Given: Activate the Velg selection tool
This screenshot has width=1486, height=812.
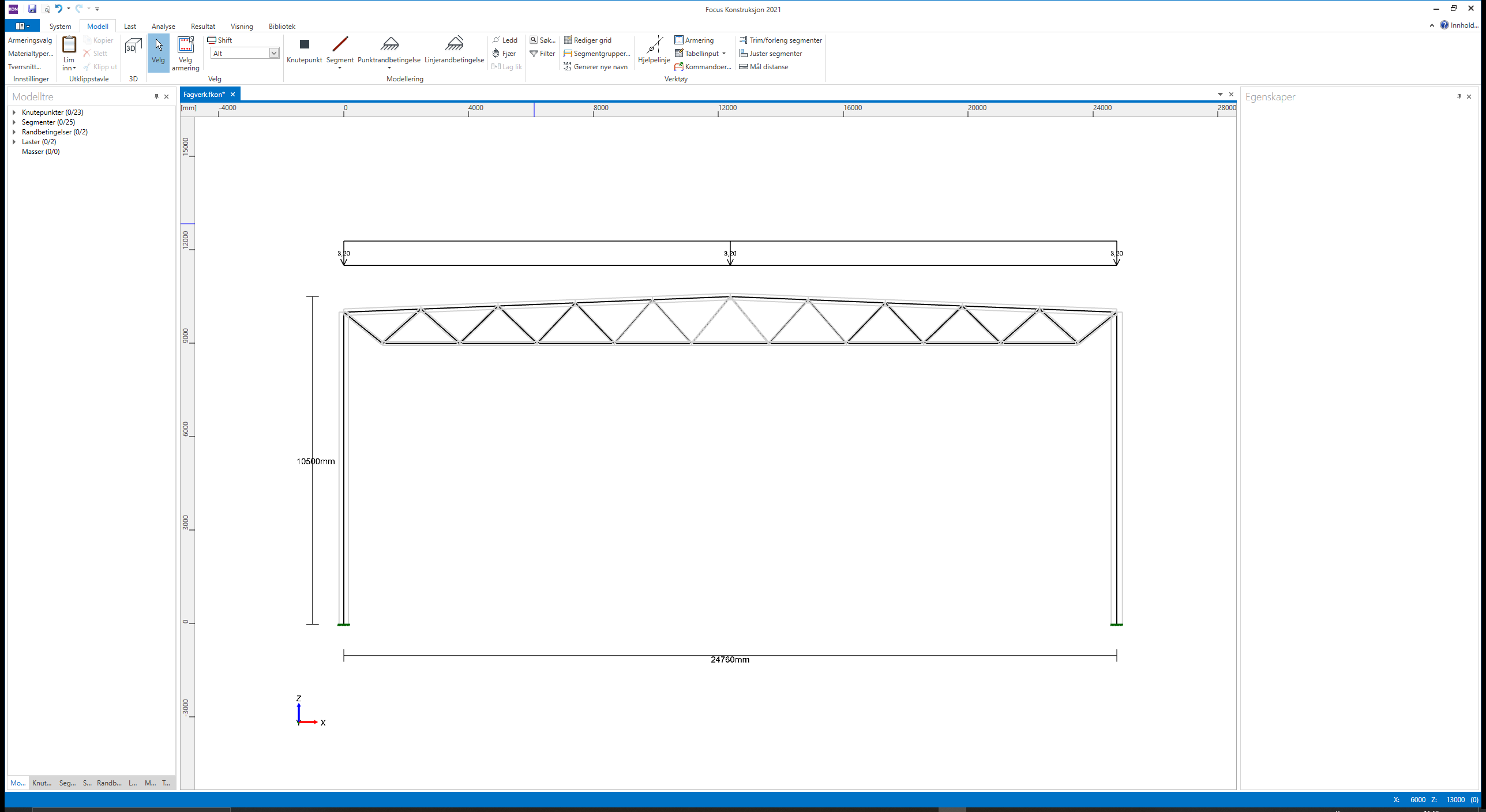Looking at the screenshot, I should [x=158, y=52].
